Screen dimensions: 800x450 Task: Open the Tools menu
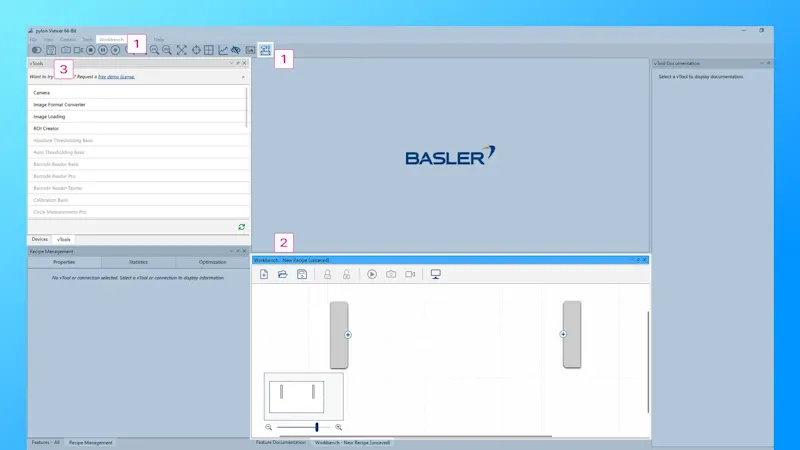(x=87, y=39)
